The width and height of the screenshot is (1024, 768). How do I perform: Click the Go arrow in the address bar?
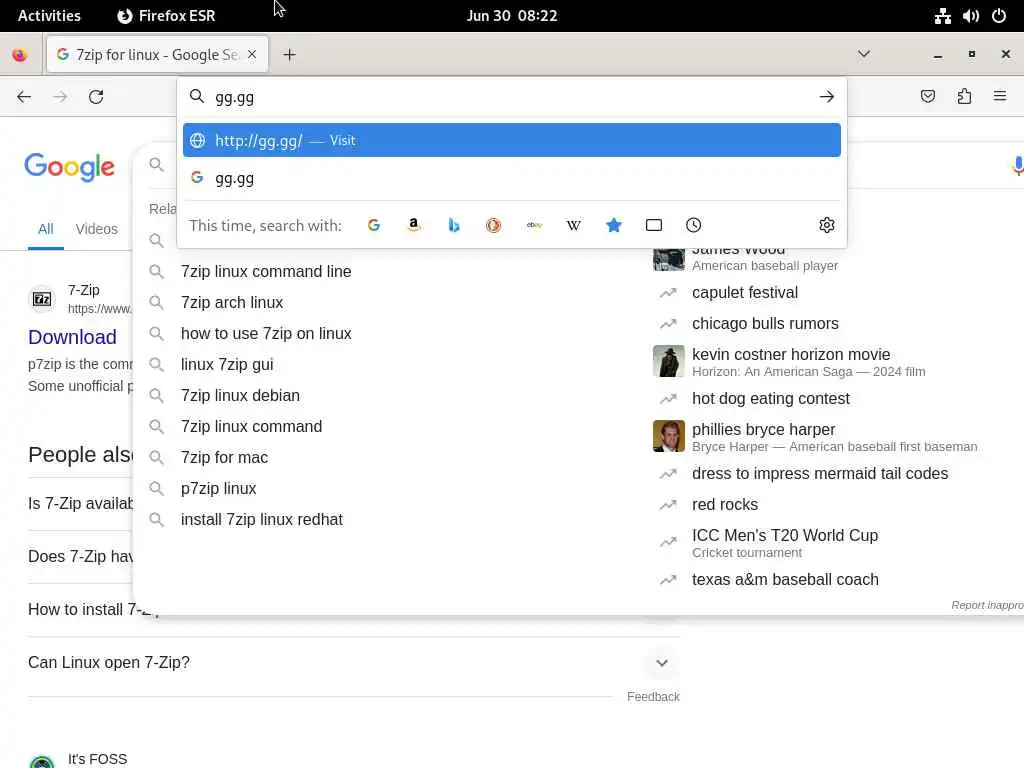(827, 97)
